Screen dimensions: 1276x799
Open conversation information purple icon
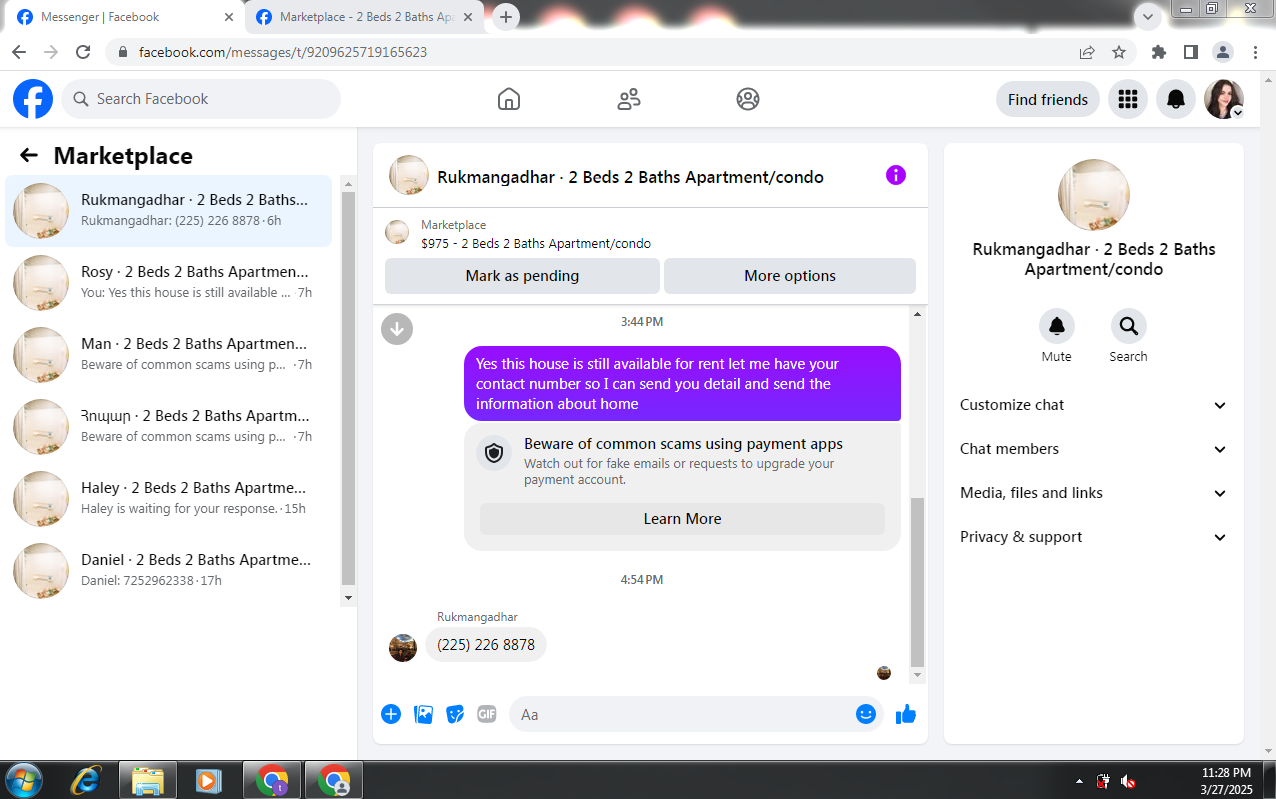[896, 175]
